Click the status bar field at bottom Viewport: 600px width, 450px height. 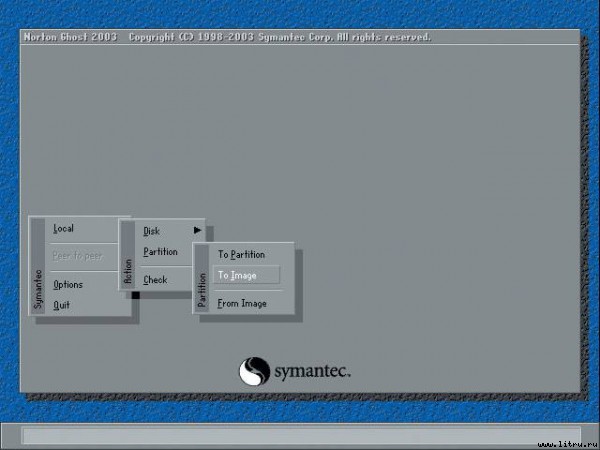coord(302,435)
